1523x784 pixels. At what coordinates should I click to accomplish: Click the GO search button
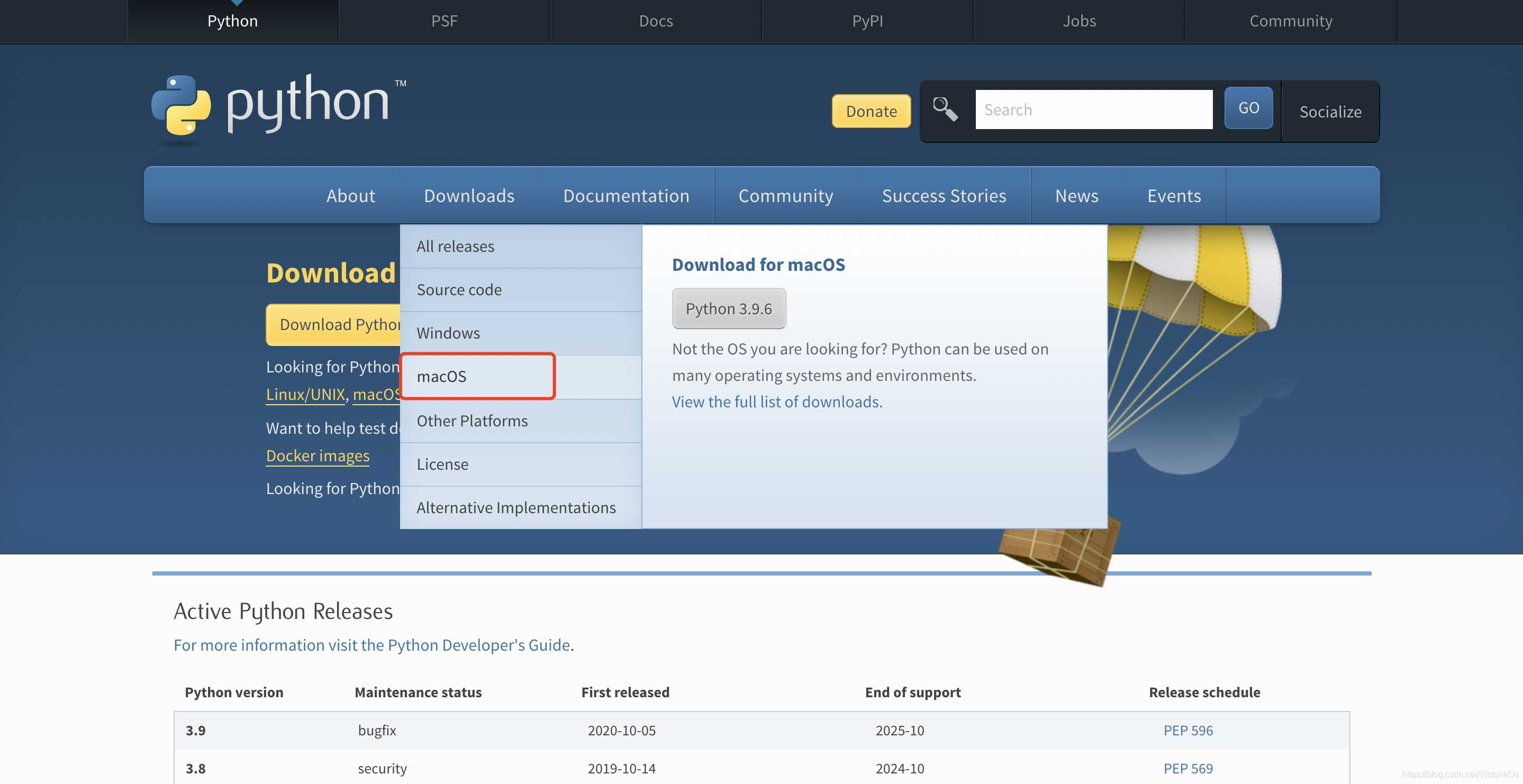[1249, 108]
